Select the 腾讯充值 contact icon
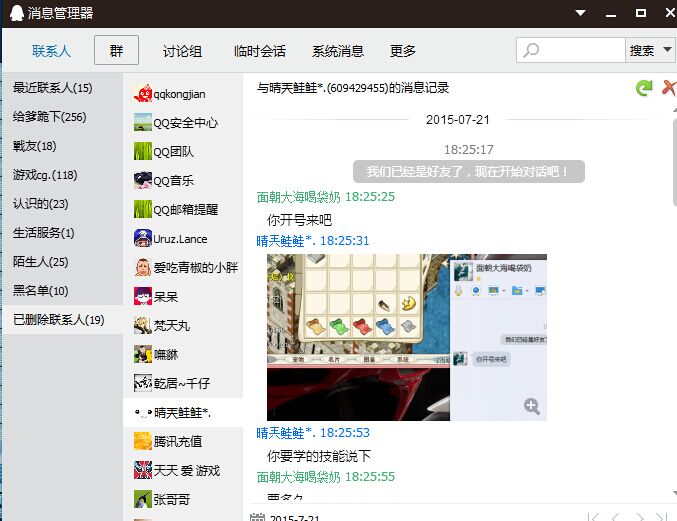This screenshot has width=677, height=521. [x=143, y=441]
